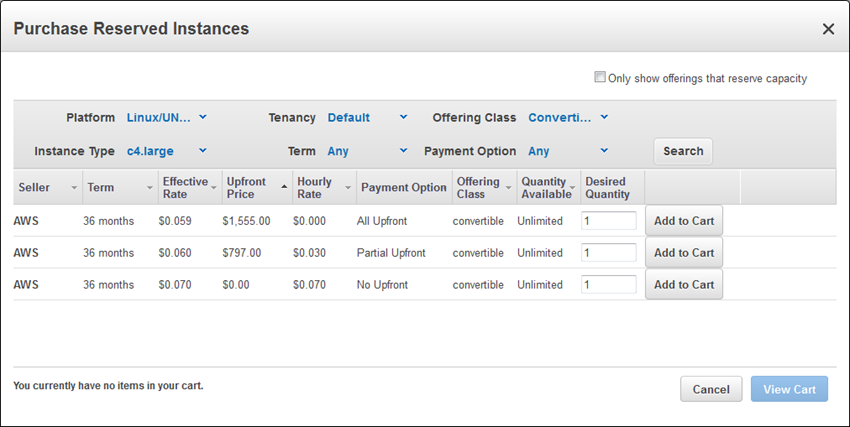
Task: Open the Instance Type dropdown
Action: (167, 151)
